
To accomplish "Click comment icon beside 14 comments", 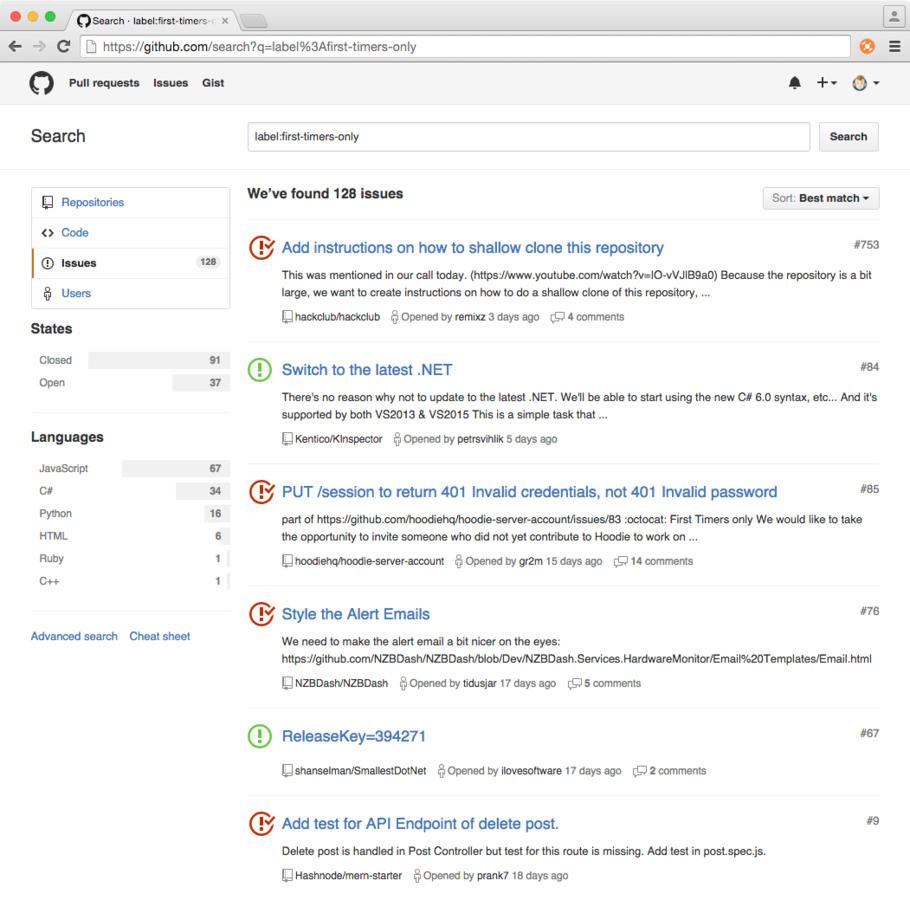I will [x=620, y=562].
